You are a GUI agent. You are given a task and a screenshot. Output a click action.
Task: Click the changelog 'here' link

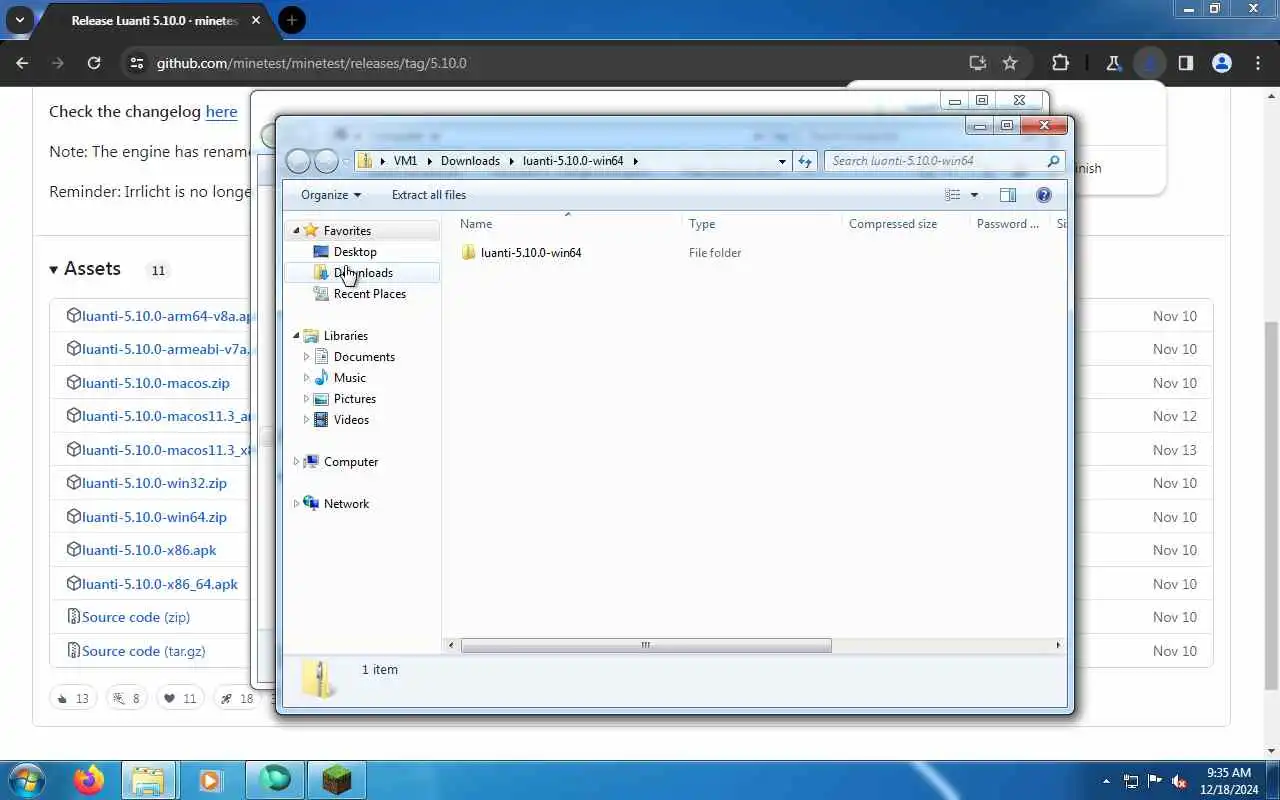point(221,112)
